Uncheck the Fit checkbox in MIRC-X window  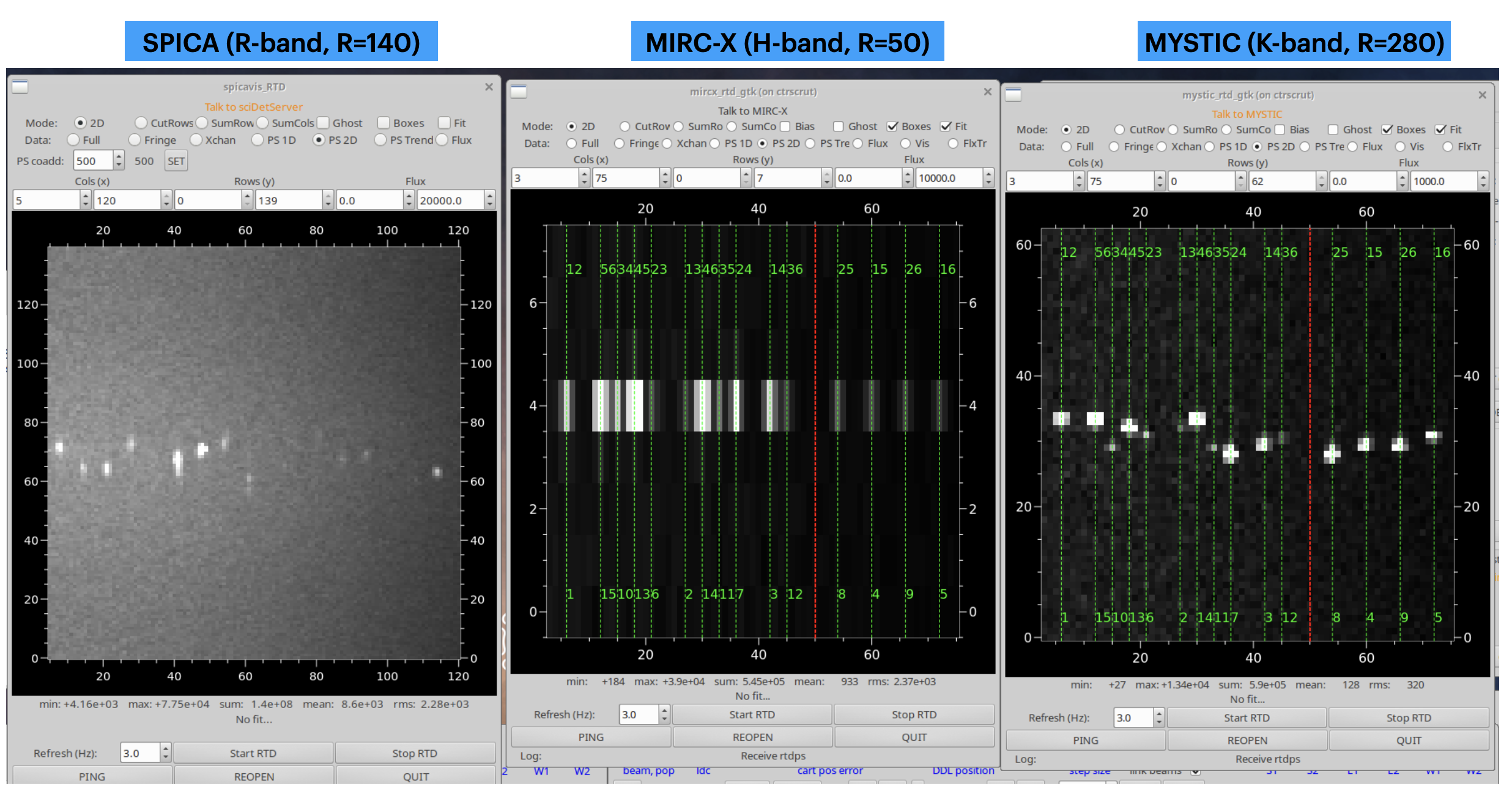[946, 127]
